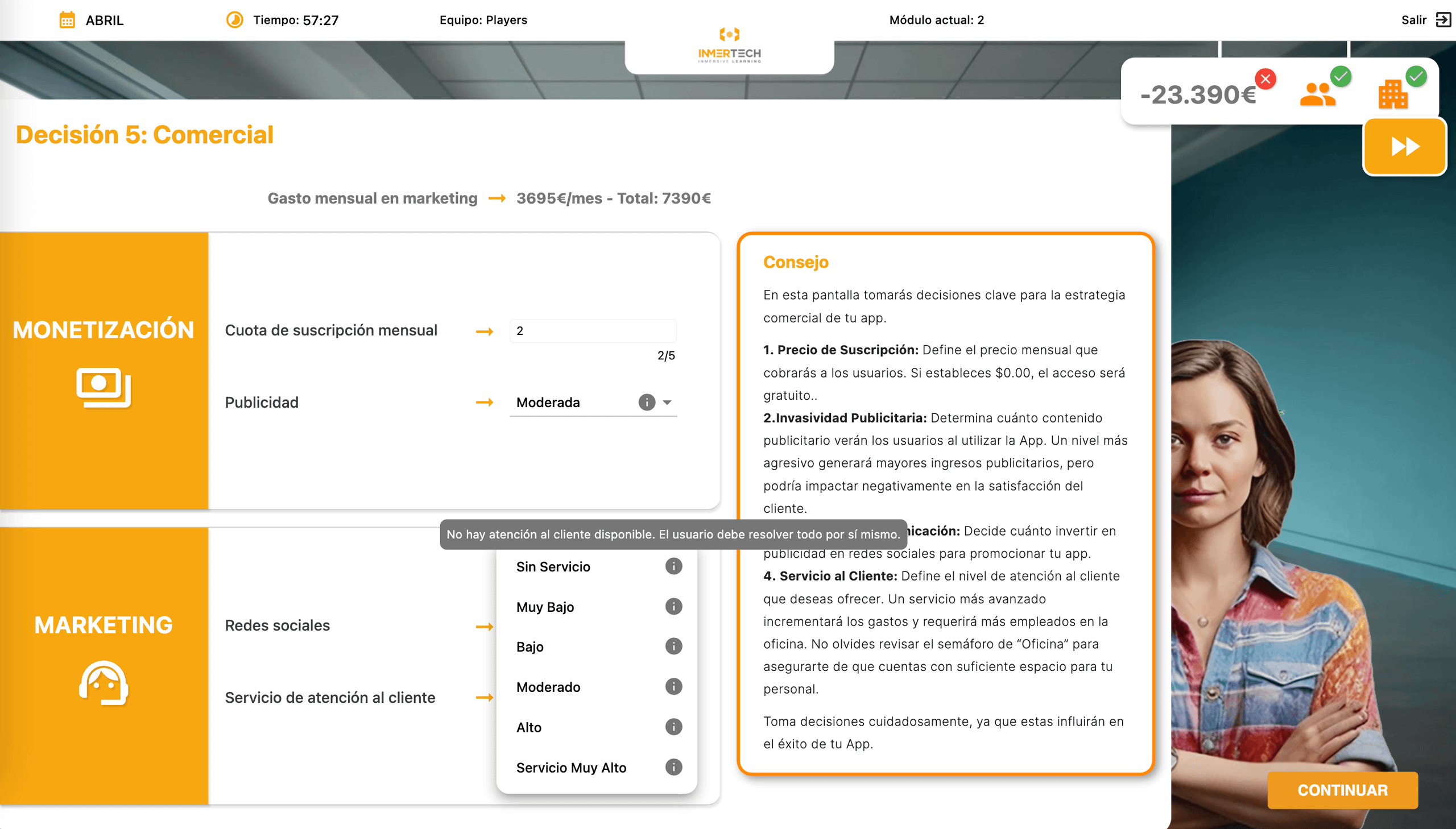This screenshot has height=829, width=1456.
Task: Click info icon beside Moderado option
Action: point(673,687)
